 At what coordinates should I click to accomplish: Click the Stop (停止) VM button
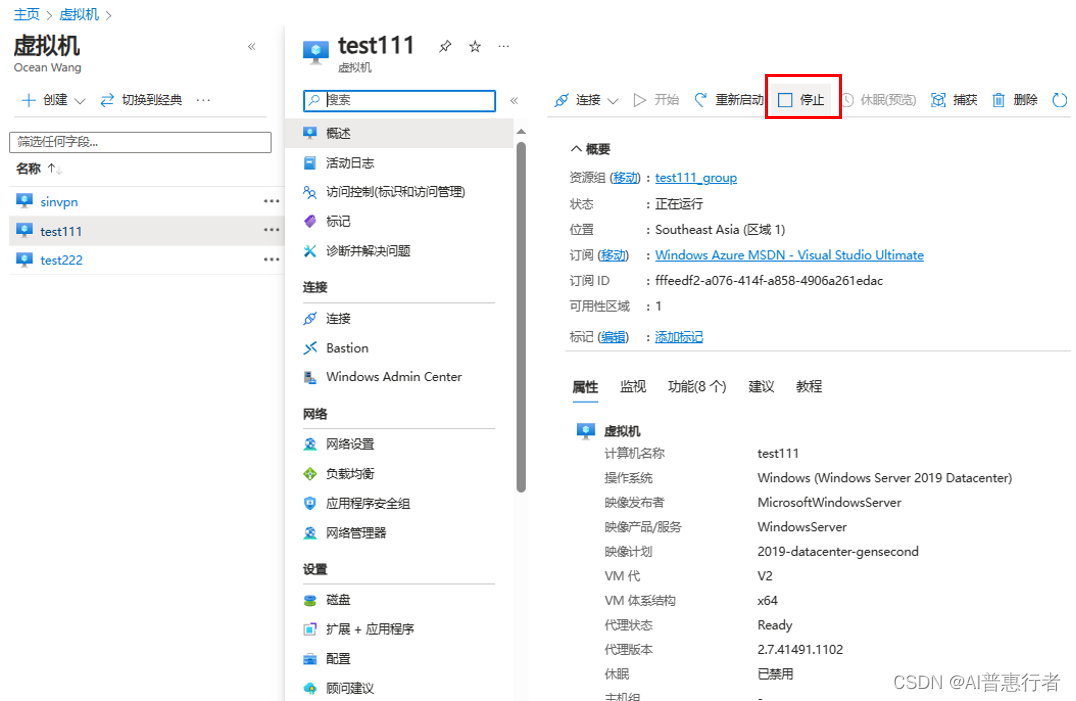[x=802, y=100]
